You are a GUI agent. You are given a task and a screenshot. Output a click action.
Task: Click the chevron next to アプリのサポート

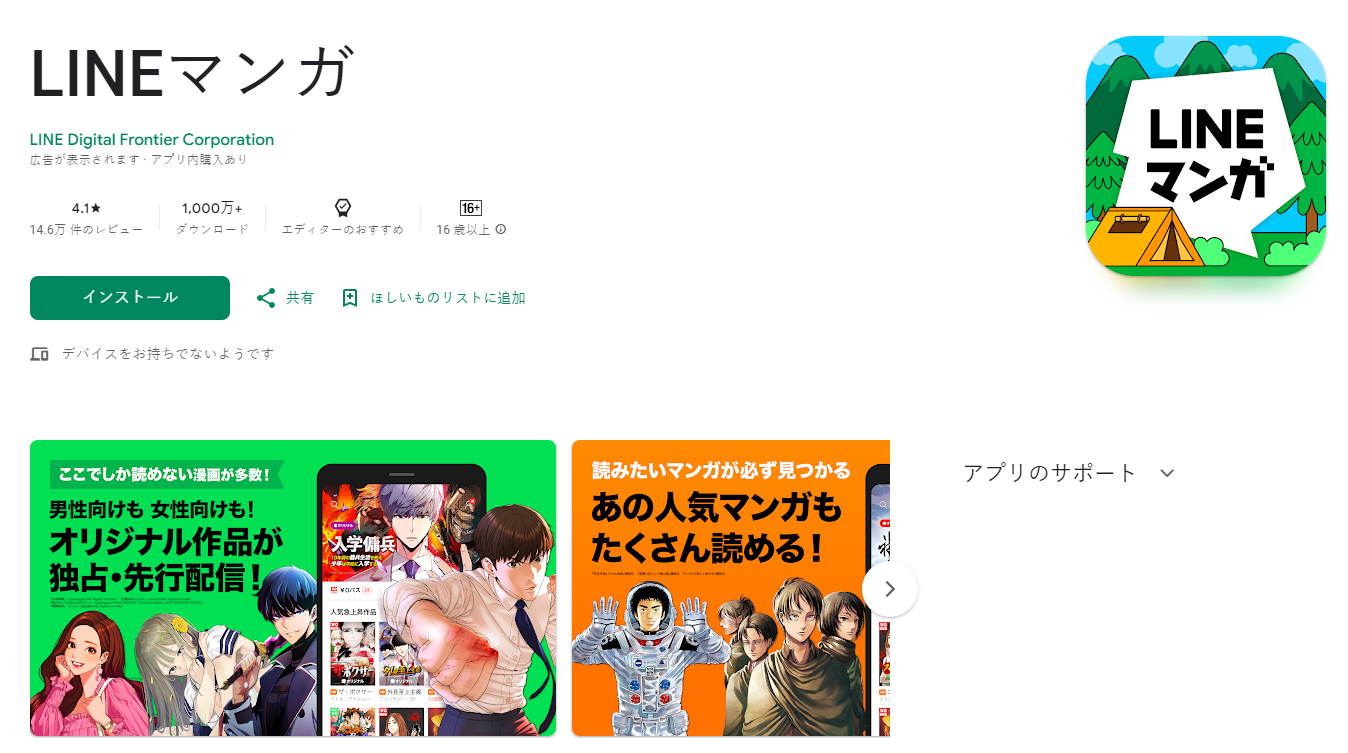point(1167,473)
